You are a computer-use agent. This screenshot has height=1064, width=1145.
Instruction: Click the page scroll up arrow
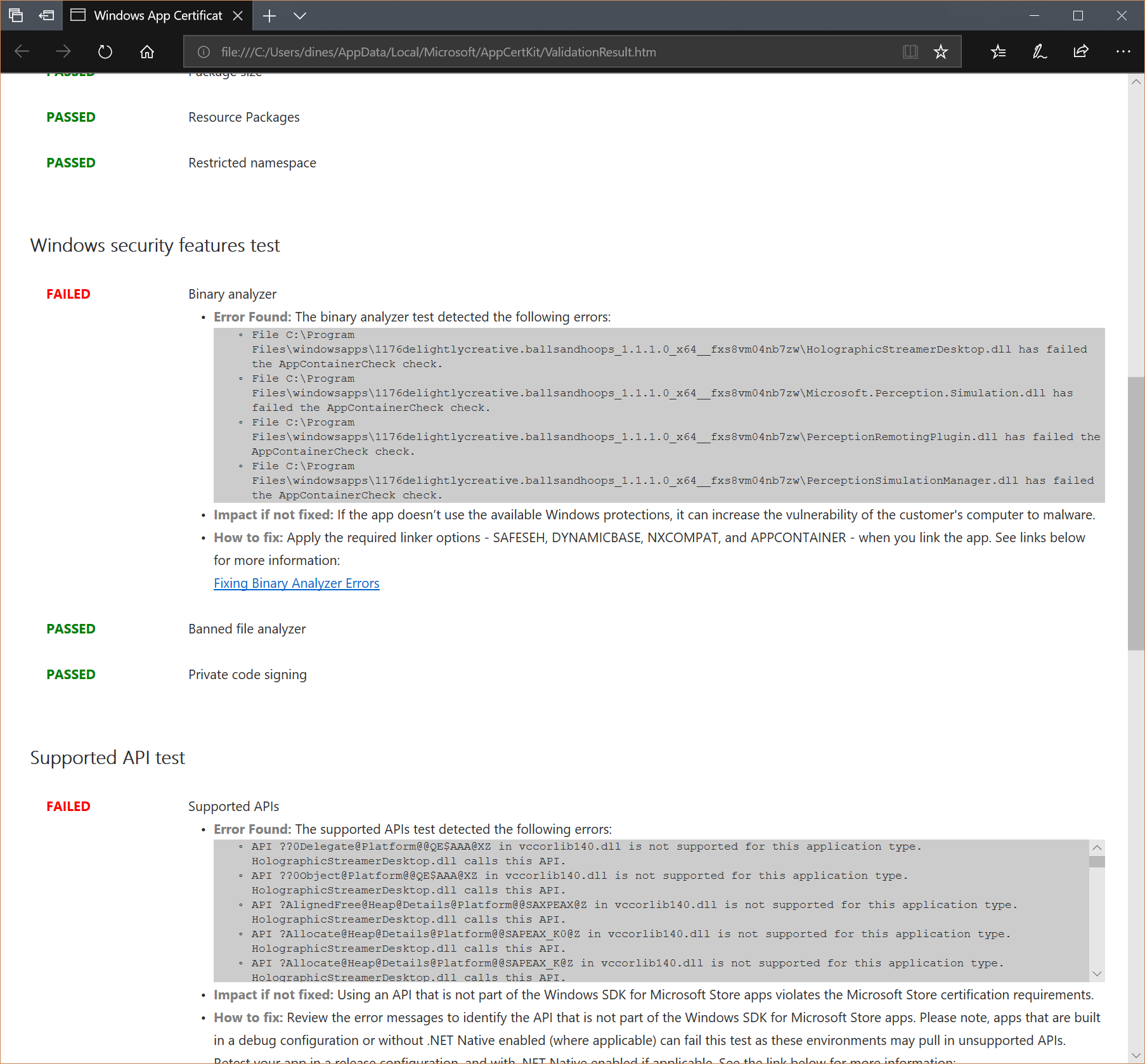(1136, 82)
